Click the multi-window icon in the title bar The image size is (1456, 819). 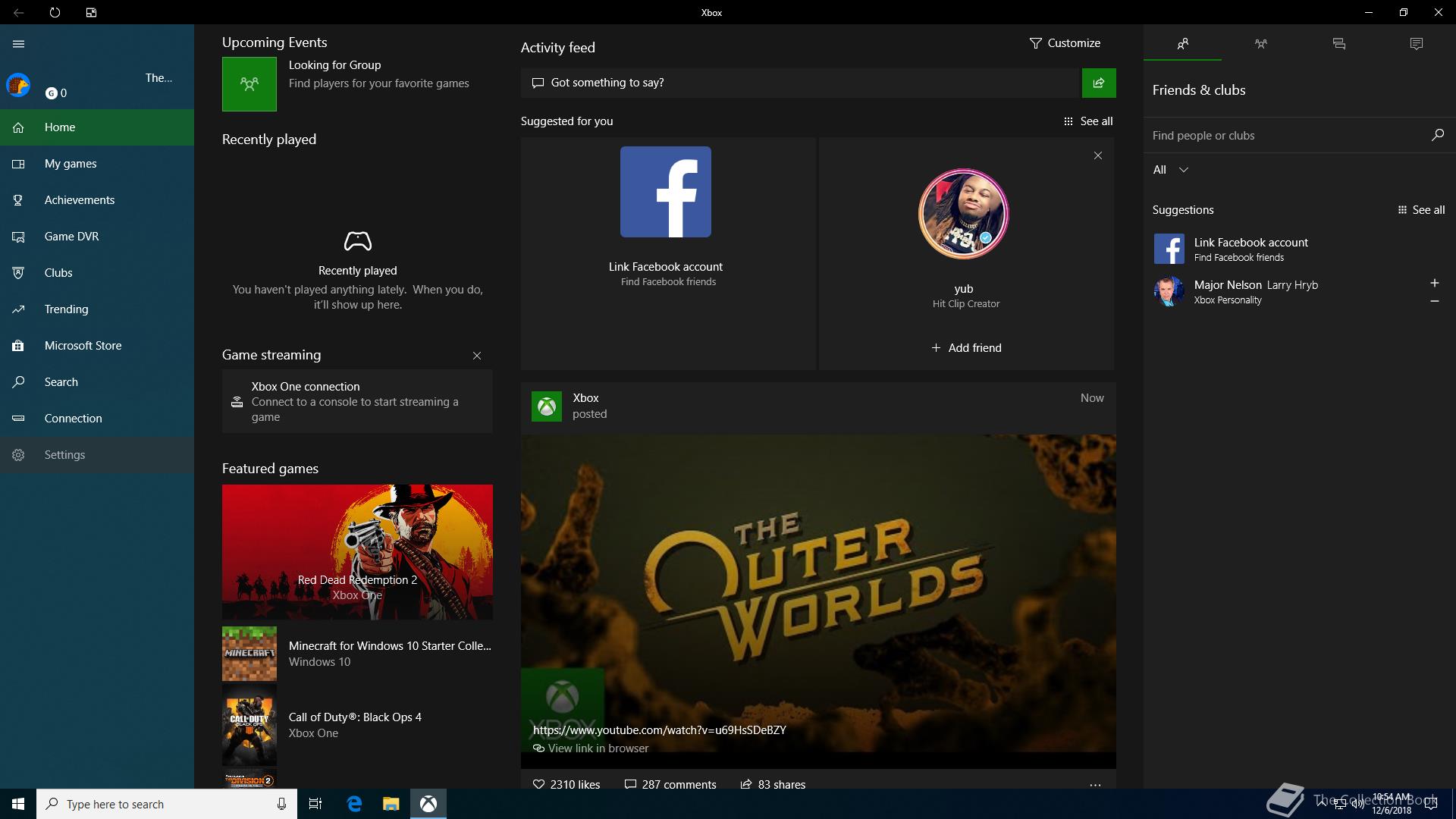(91, 13)
